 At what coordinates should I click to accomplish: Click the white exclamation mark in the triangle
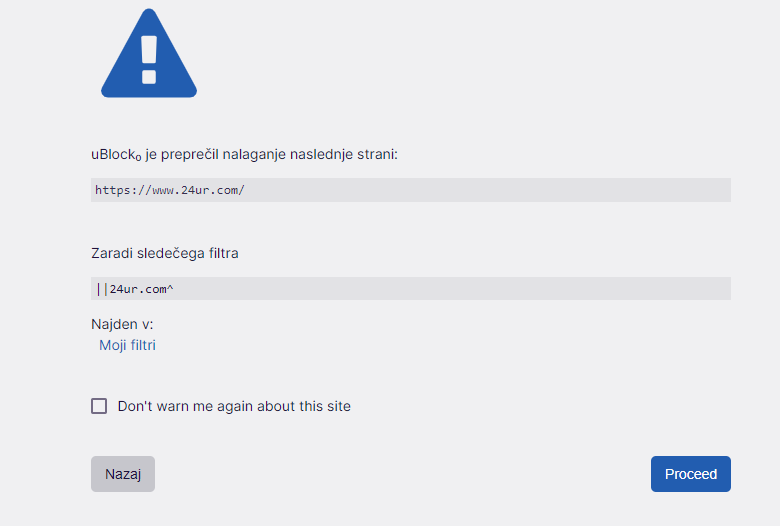point(149,59)
